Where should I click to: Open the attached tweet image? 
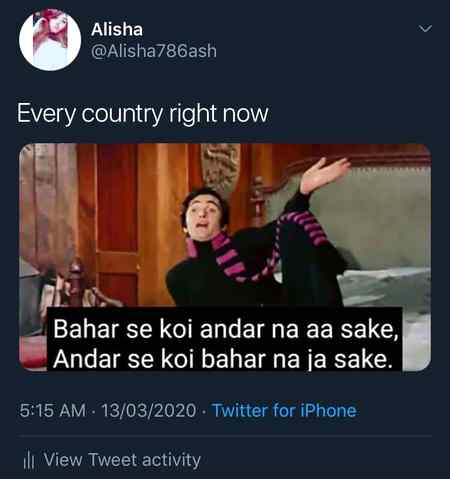point(225,257)
